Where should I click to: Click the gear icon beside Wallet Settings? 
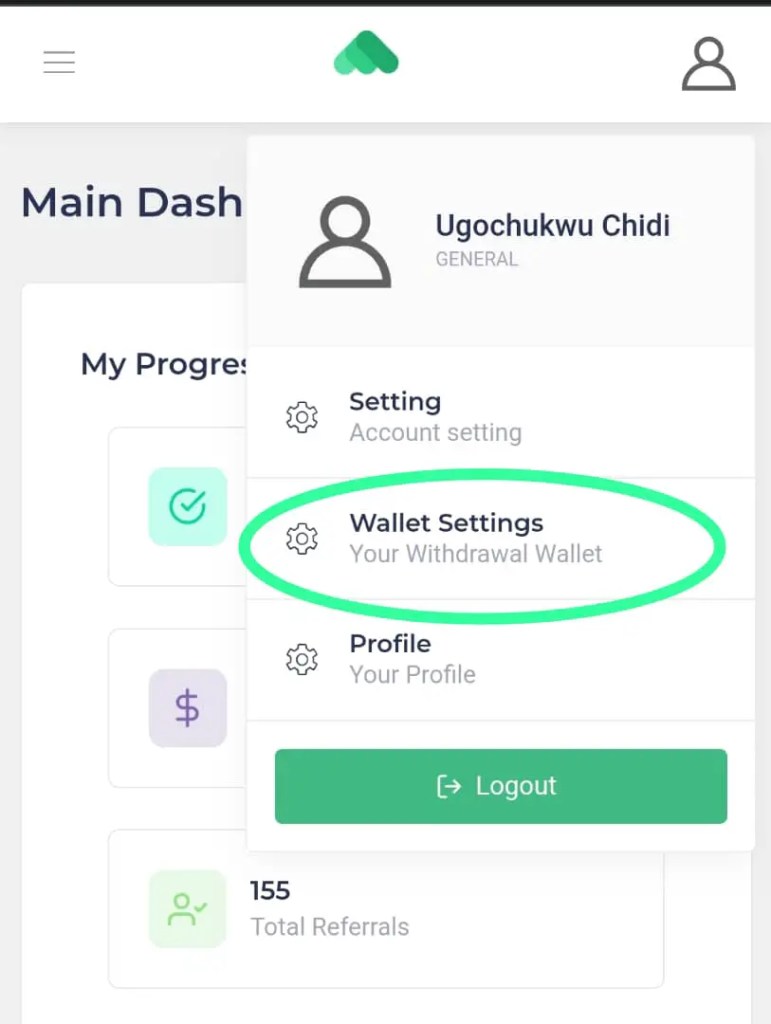(x=302, y=538)
